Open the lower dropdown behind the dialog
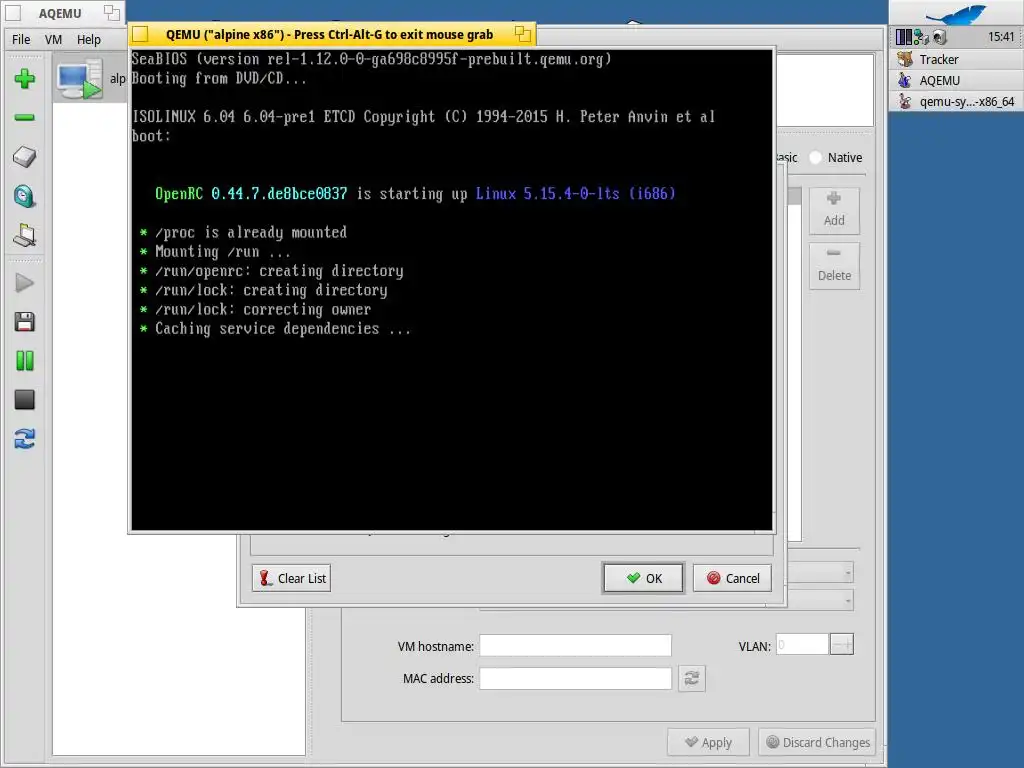 pos(821,600)
